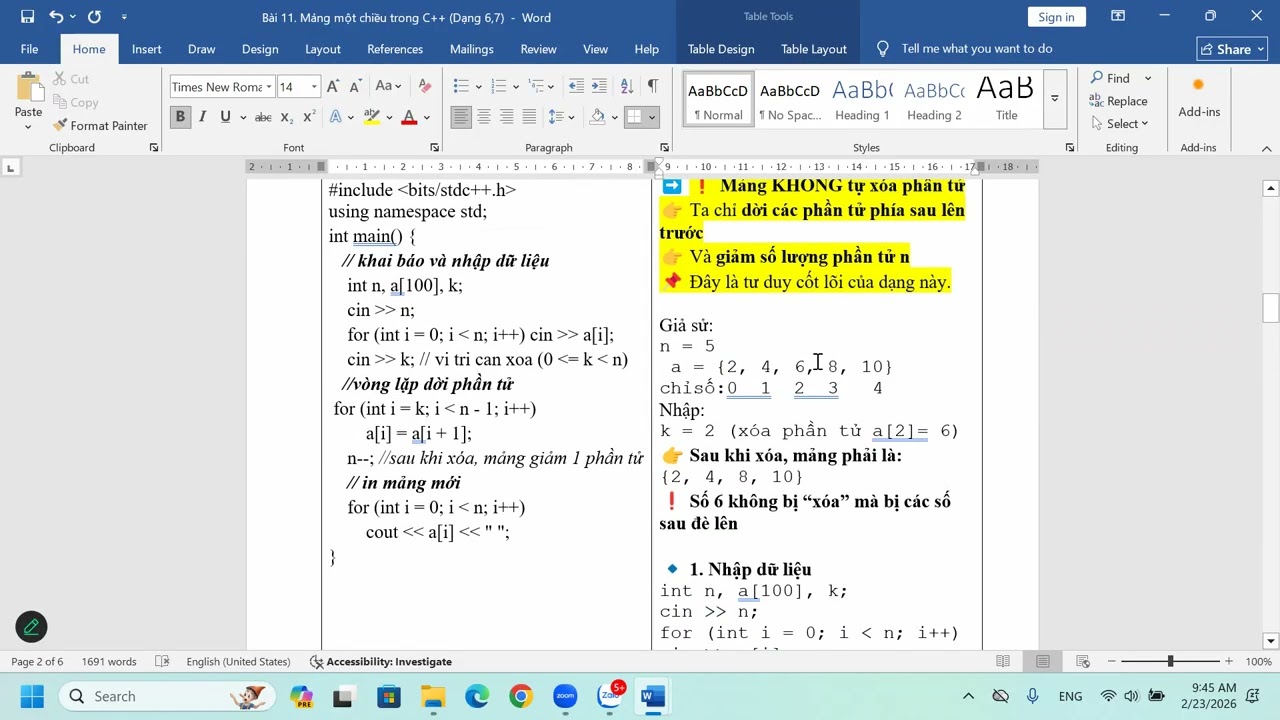Switch to Web Layout view icon
Screen dimensions: 1280x720
1083,661
